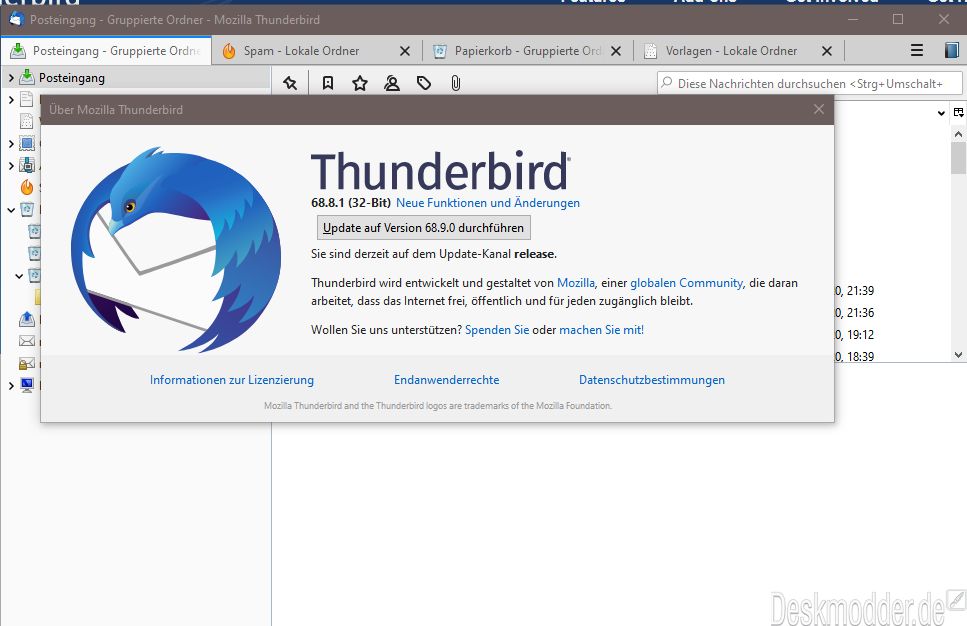Toggle the address book contacts quick filter
This screenshot has width=967, height=626.
(x=392, y=83)
